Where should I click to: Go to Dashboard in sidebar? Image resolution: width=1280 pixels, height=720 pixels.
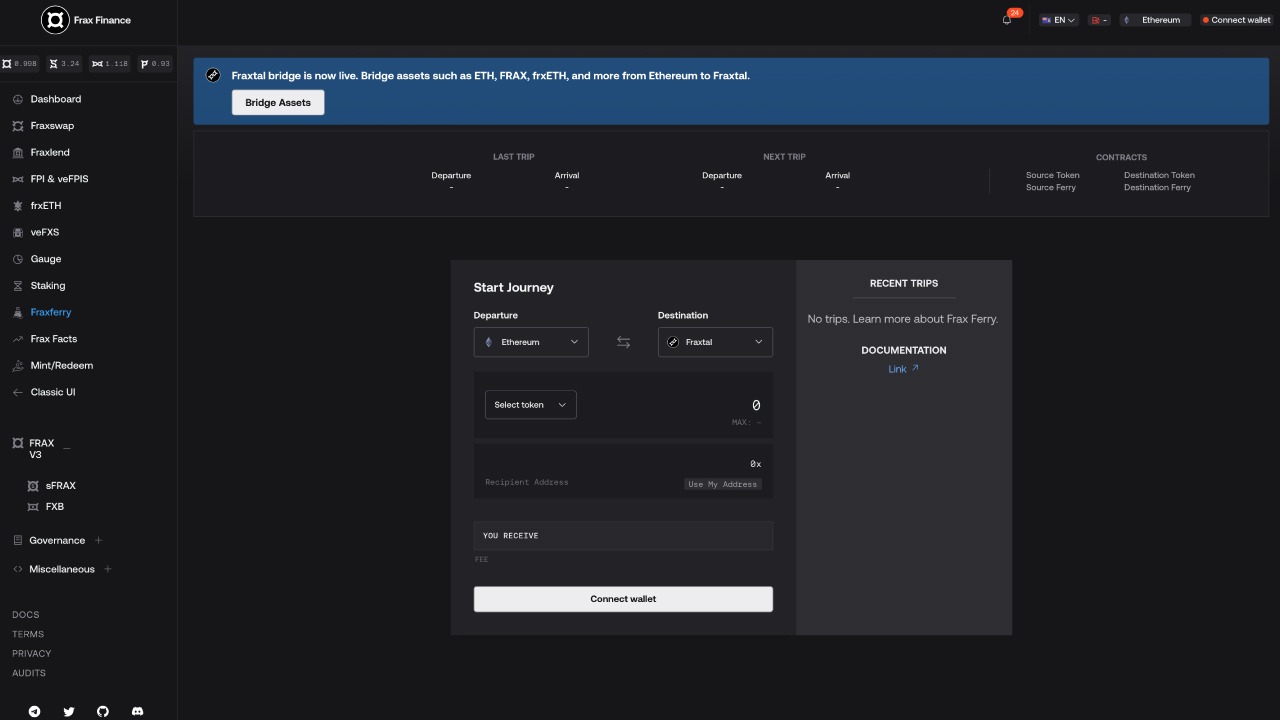tap(56, 99)
